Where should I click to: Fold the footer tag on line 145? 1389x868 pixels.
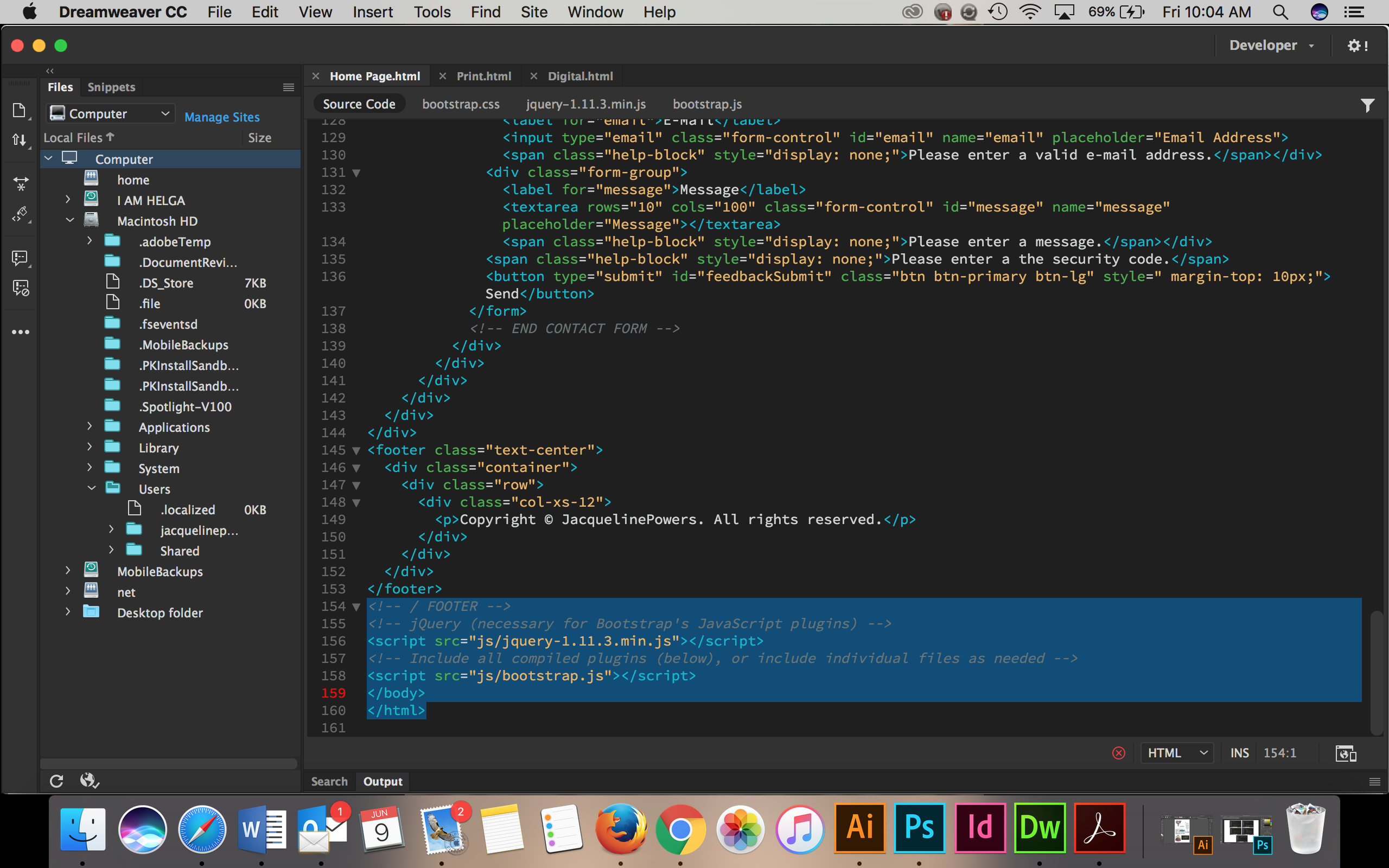coord(356,451)
